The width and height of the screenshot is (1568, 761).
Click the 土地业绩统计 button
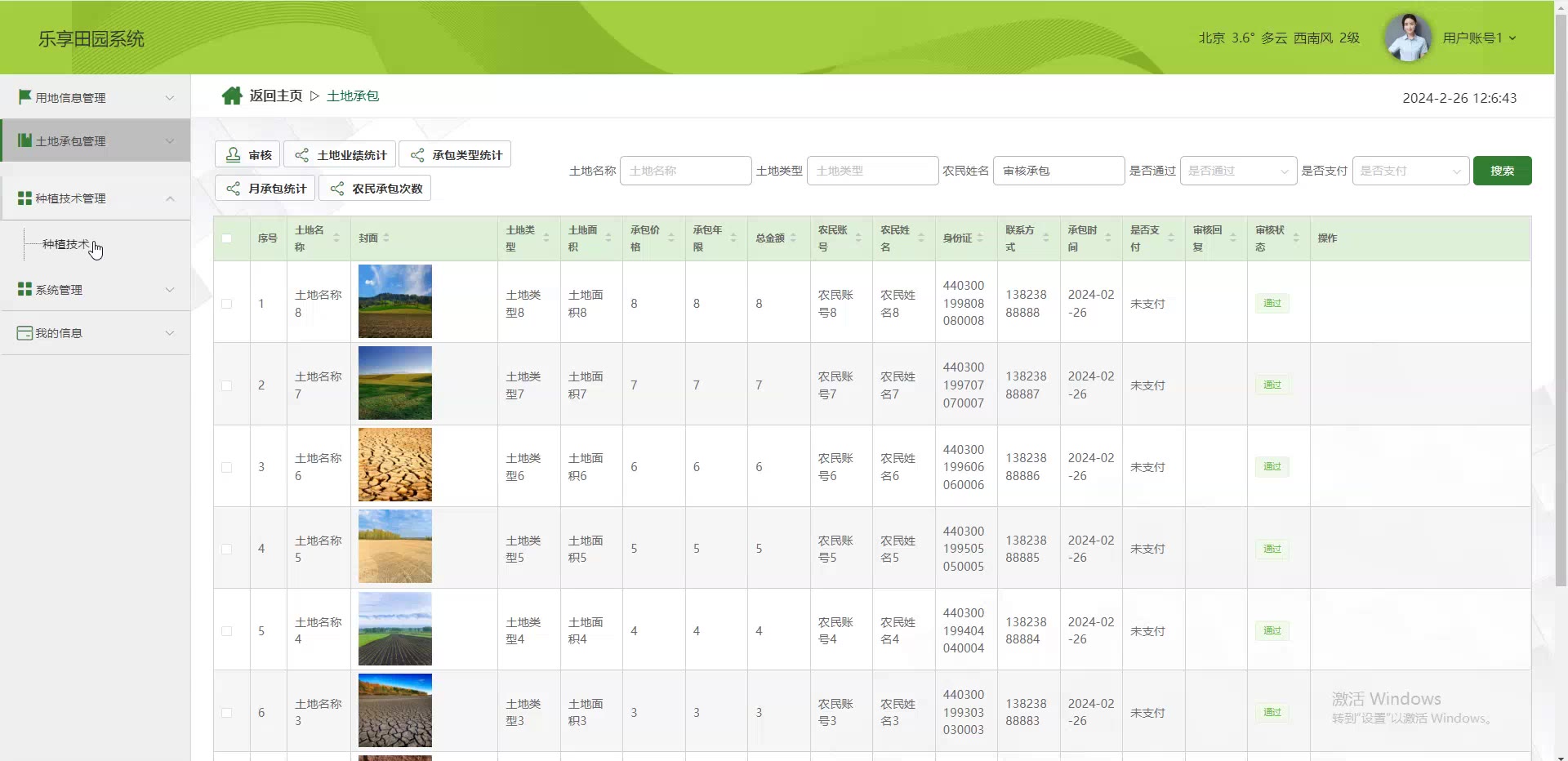click(x=341, y=155)
